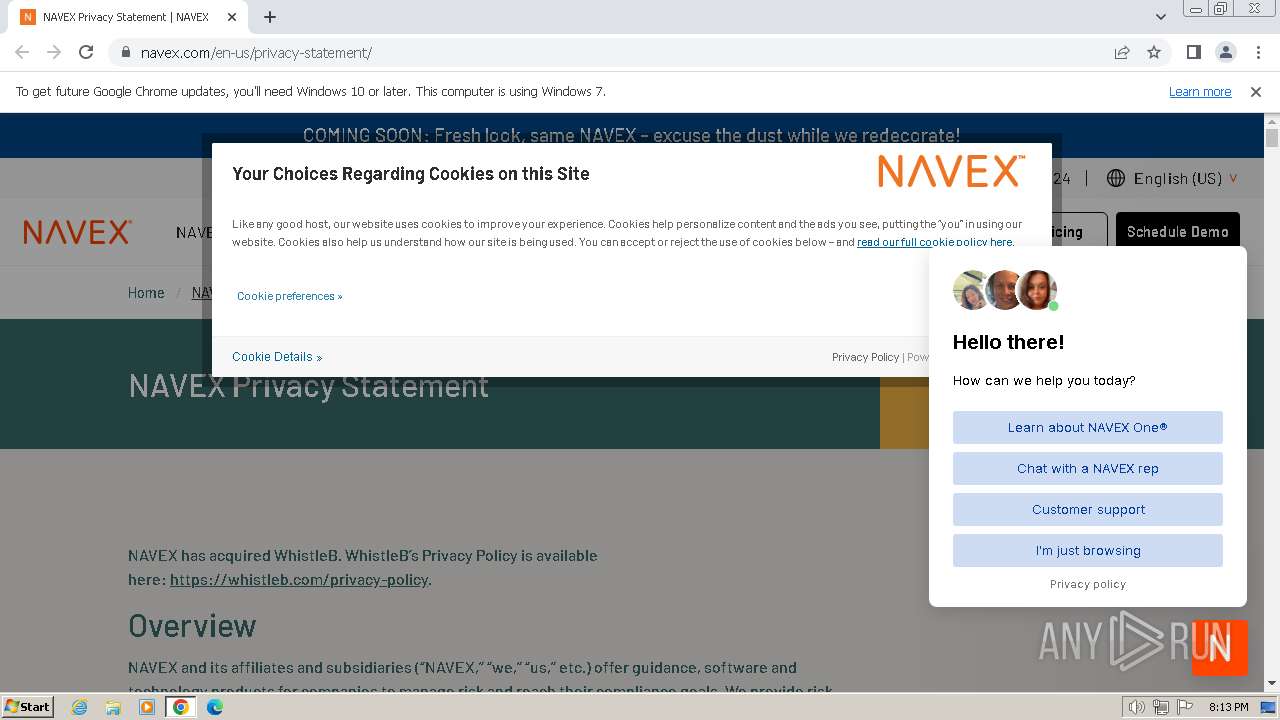This screenshot has width=1280, height=720.
Task: Click Show desktop button
Action: (1269, 707)
